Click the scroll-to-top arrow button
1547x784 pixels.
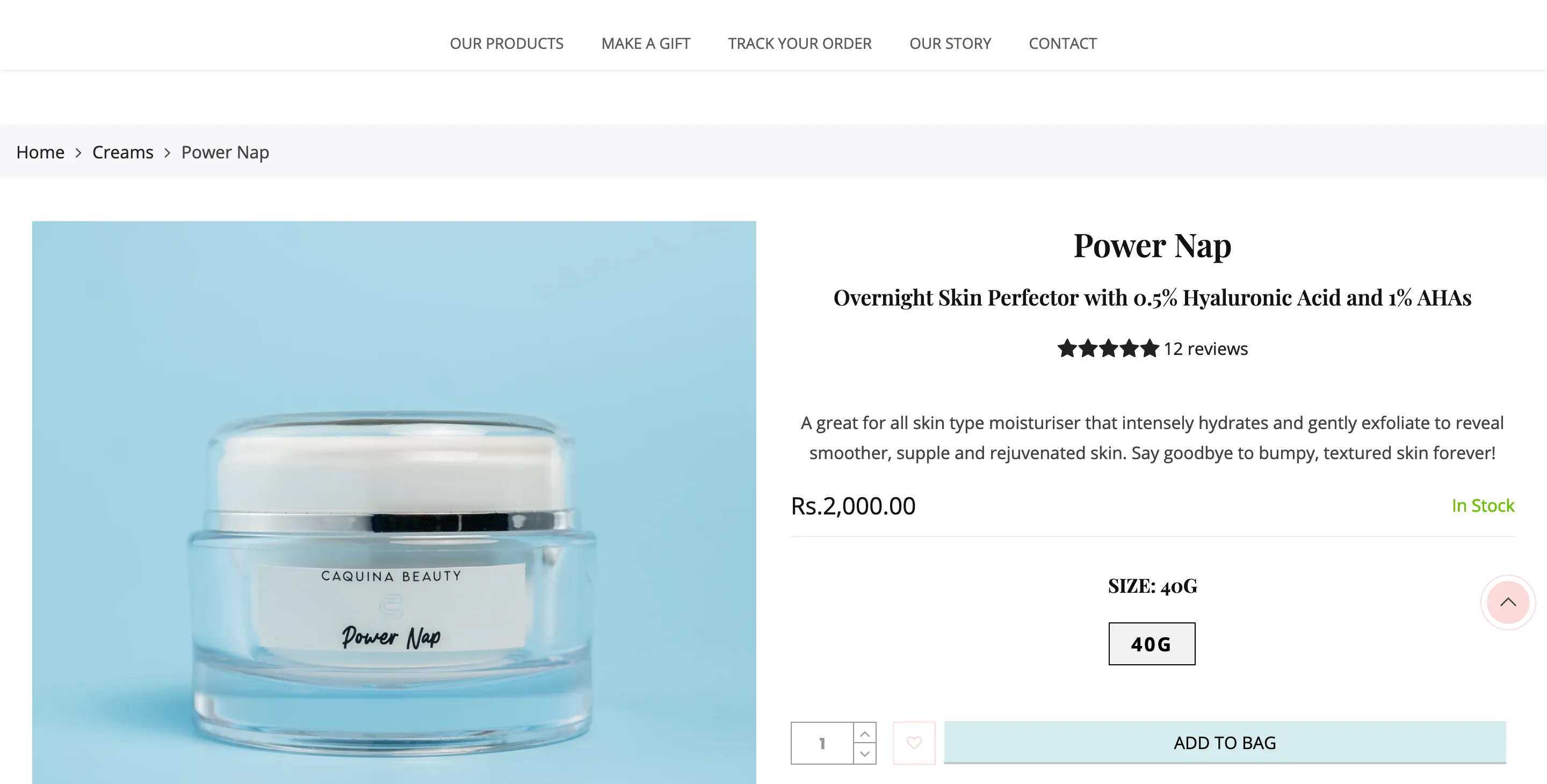(x=1508, y=602)
